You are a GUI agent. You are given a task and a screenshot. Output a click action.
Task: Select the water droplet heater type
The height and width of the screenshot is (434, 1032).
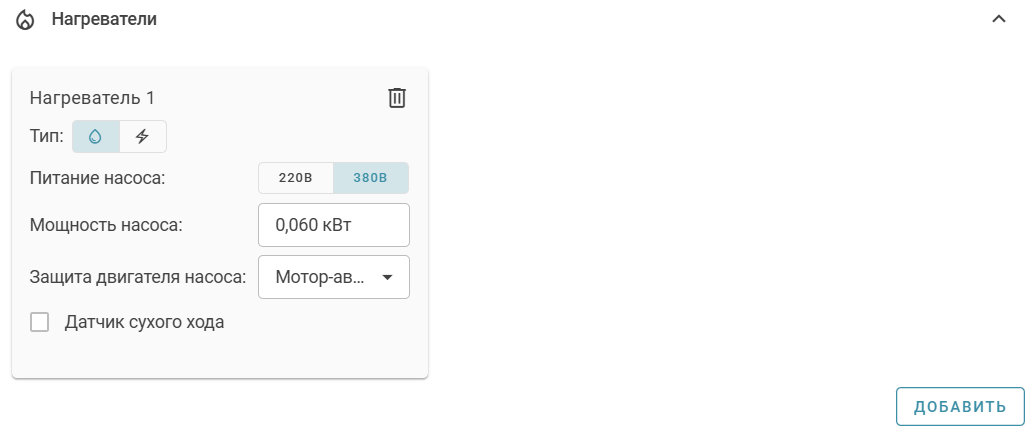(96, 136)
